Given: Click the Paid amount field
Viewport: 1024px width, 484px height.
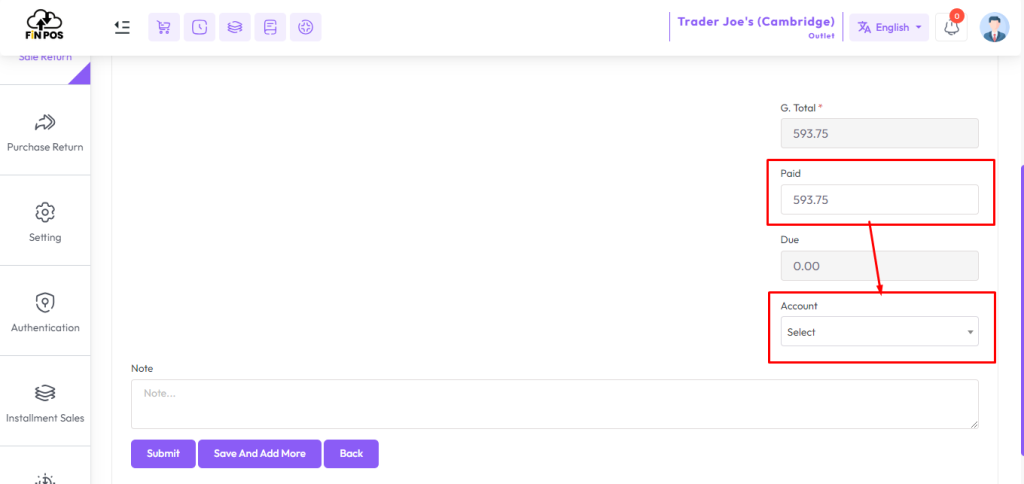Looking at the screenshot, I should 879,199.
